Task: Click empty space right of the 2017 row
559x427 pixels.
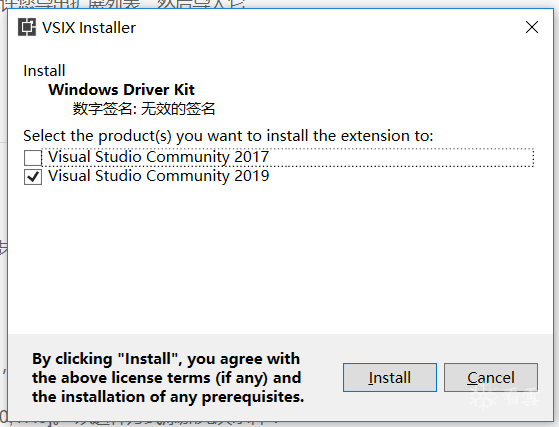Action: click(x=399, y=157)
